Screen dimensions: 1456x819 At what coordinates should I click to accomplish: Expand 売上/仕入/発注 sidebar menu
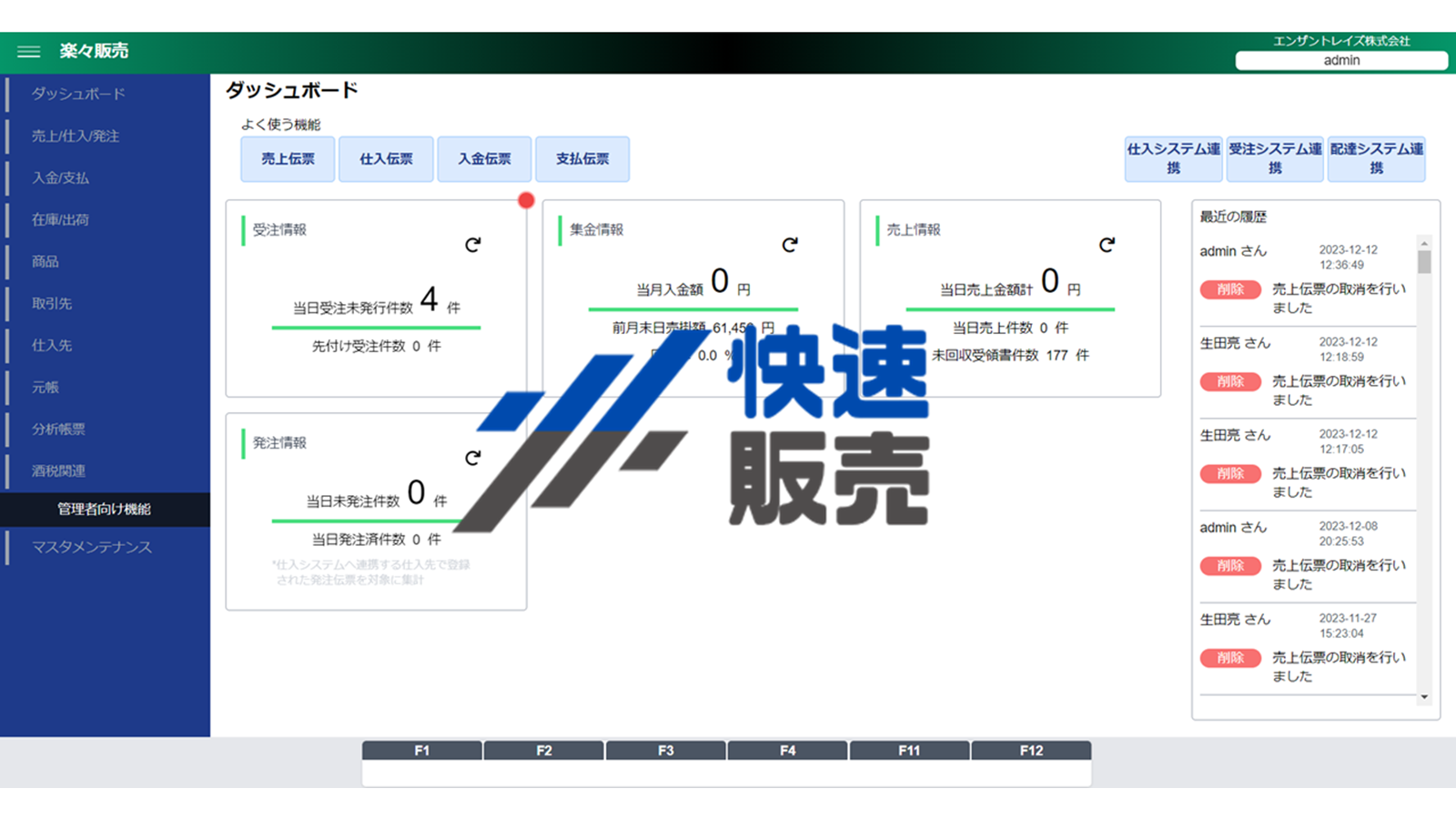coord(76,136)
